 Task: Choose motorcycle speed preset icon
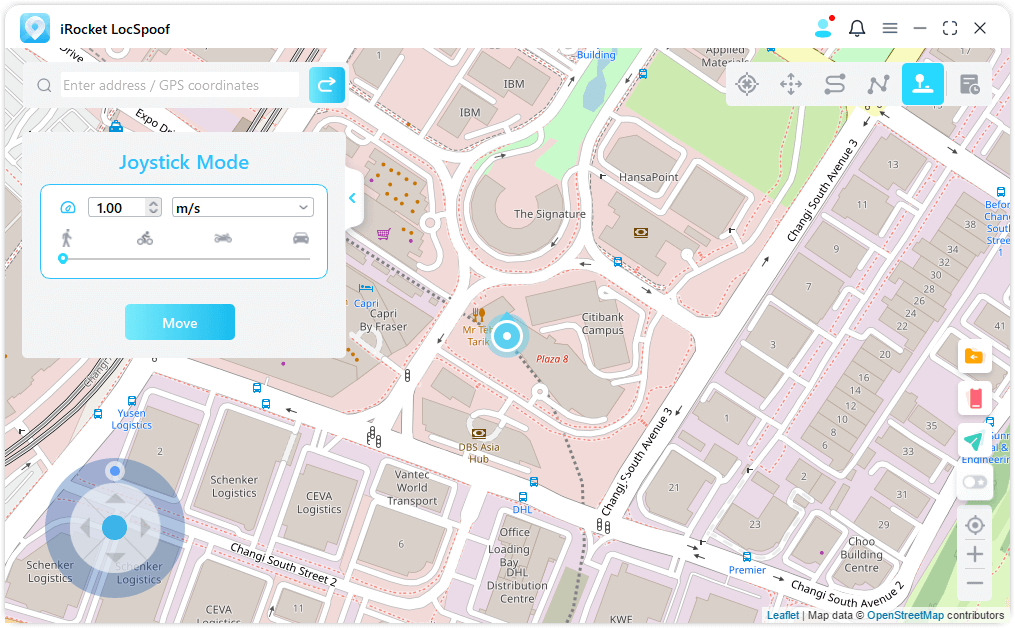pyautogui.click(x=223, y=238)
